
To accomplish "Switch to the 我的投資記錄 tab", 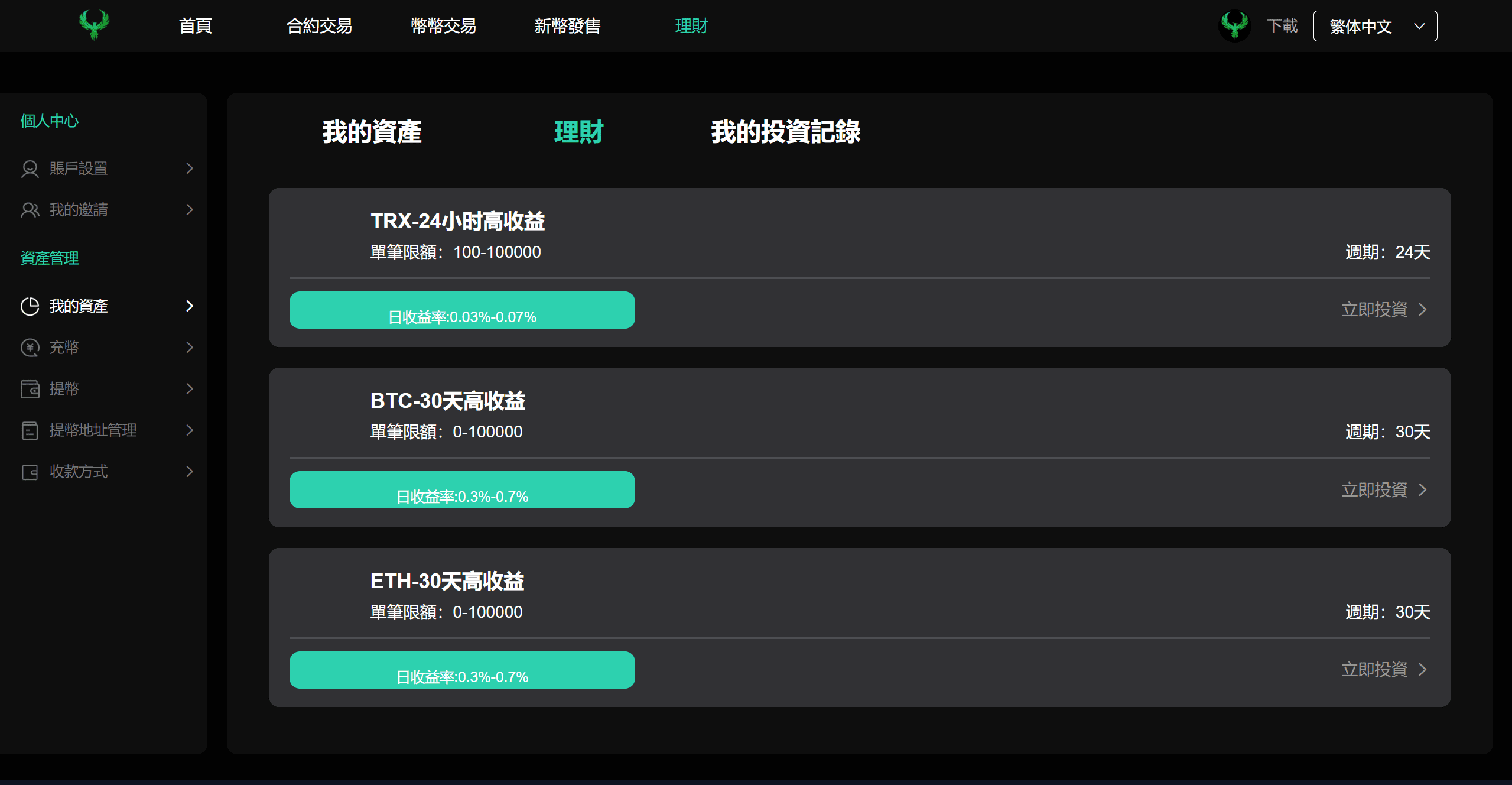I will coord(785,132).
